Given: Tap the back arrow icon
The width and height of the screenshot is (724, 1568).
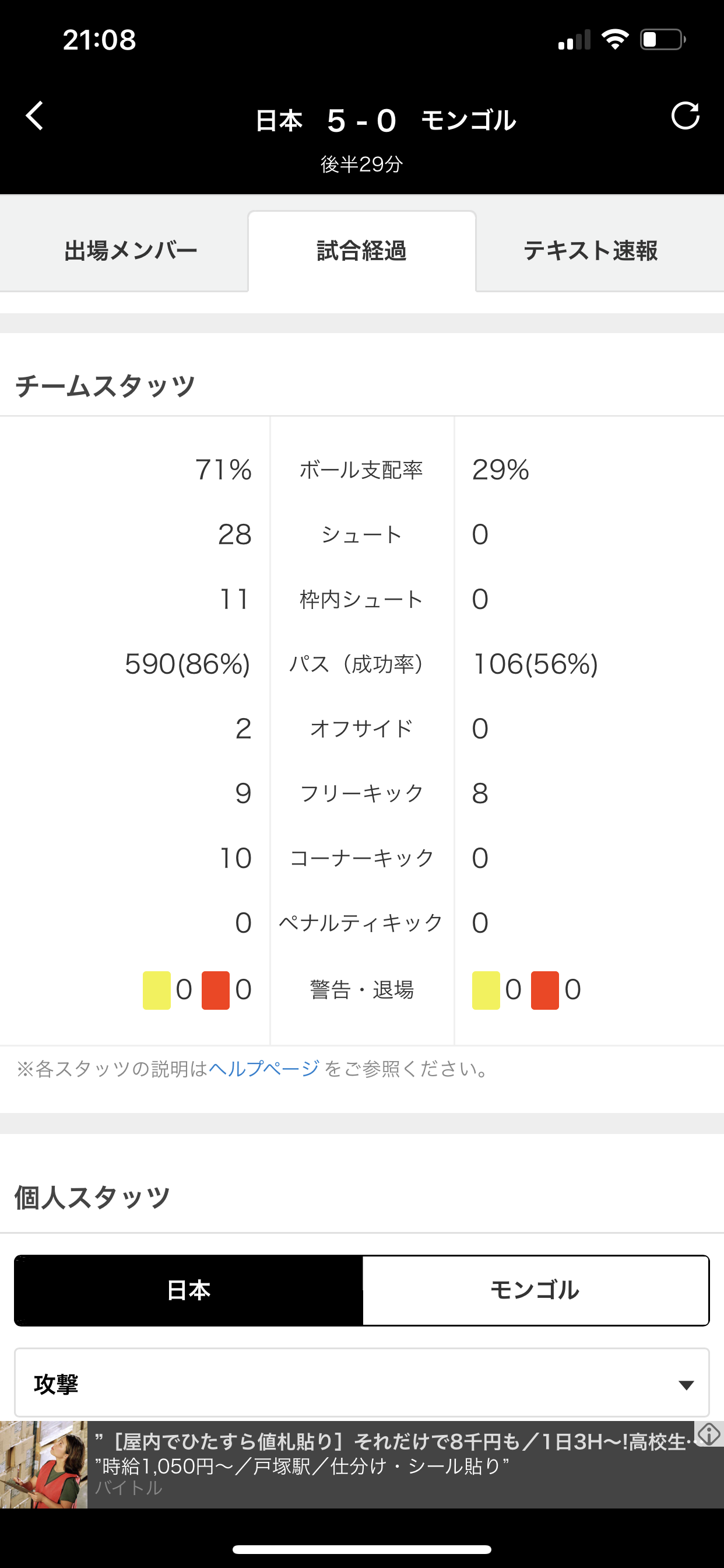Looking at the screenshot, I should click(34, 116).
